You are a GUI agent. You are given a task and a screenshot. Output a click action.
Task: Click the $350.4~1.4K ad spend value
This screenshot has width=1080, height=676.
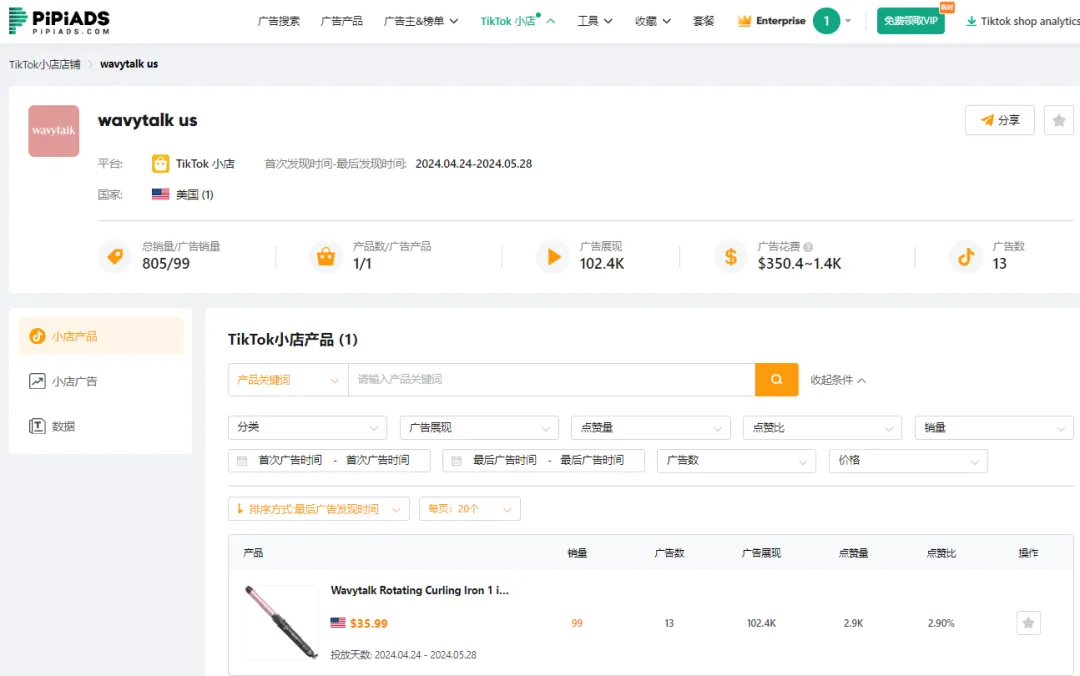point(799,263)
